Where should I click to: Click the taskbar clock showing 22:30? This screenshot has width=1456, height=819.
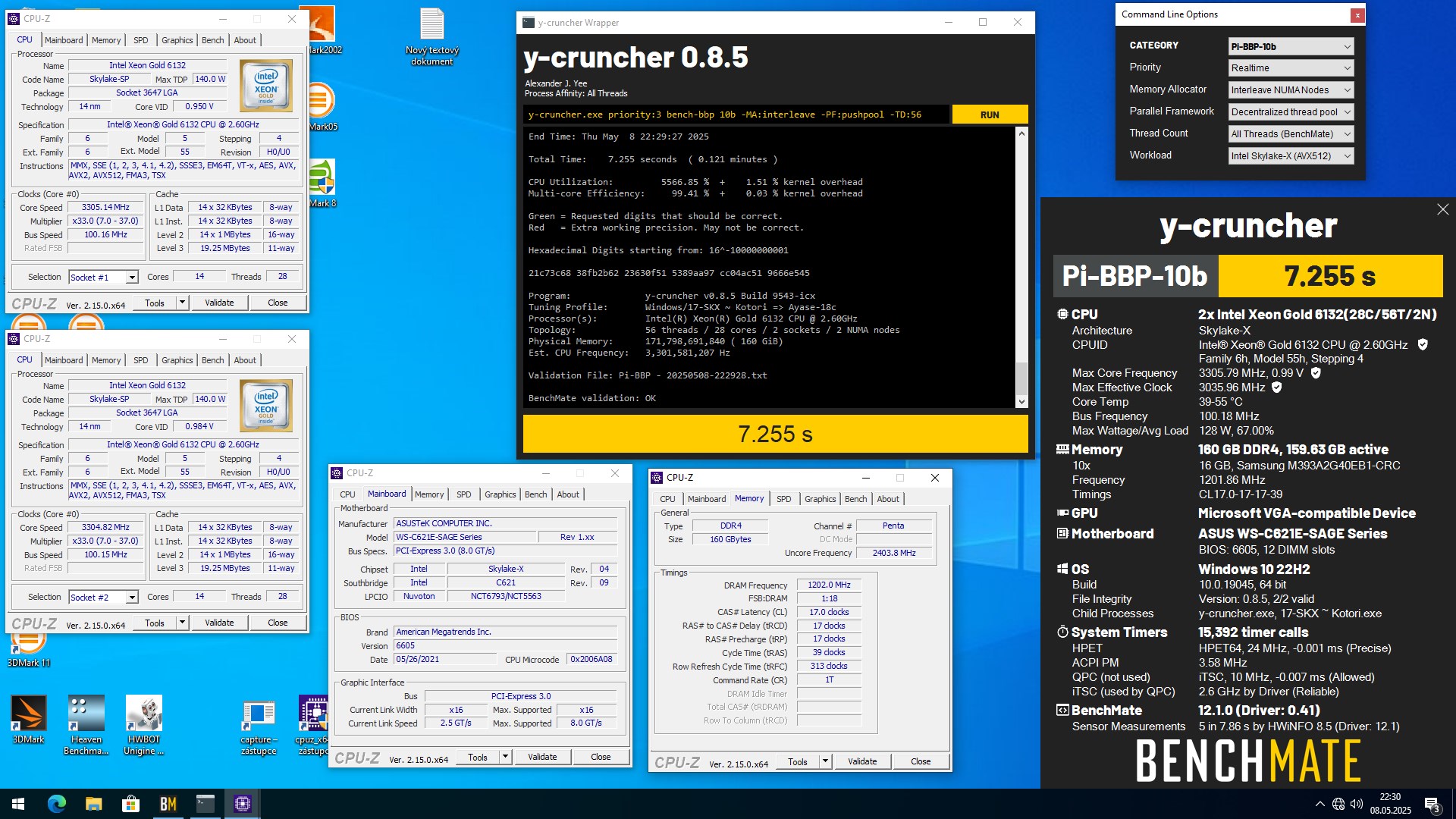pos(1390,804)
